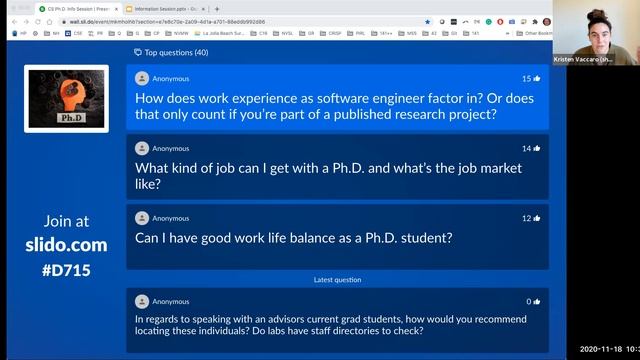Switch to the CS Ph.D. Info Session tab
The width and height of the screenshot is (640, 360).
pyautogui.click(x=78, y=9)
